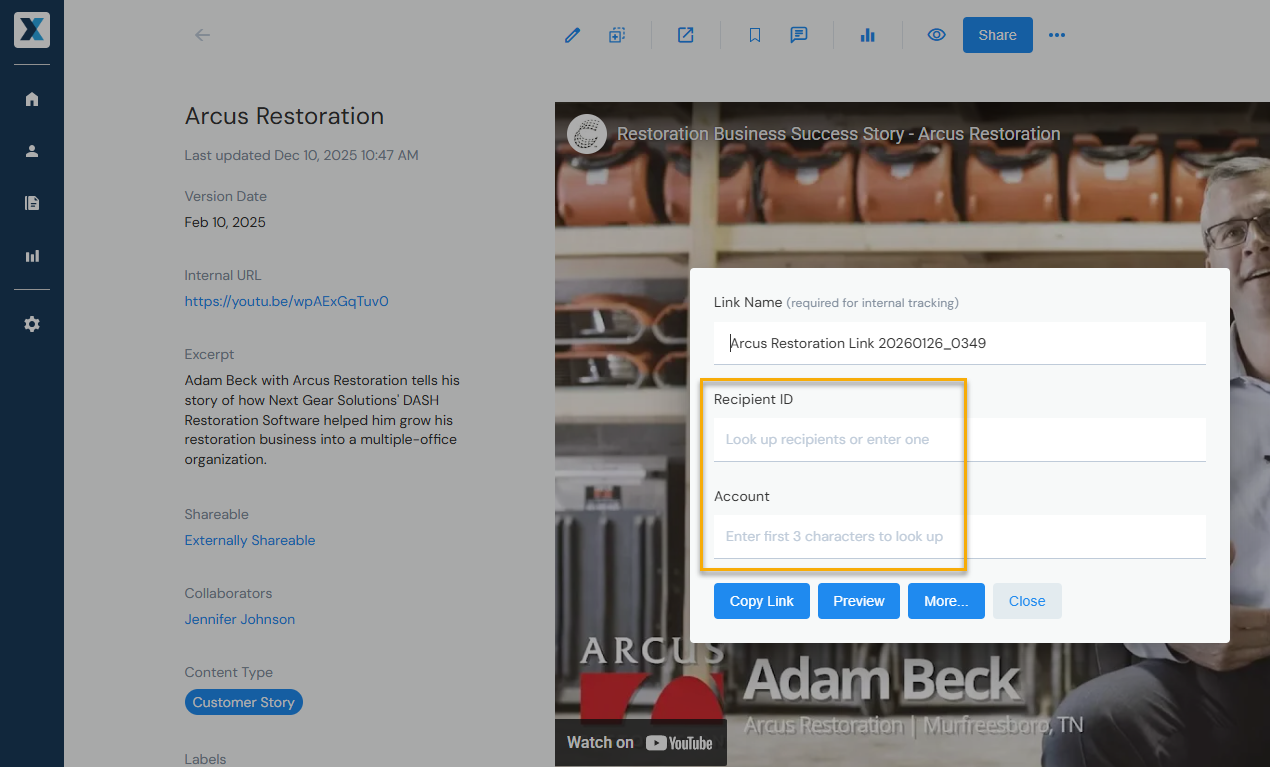Image resolution: width=1270 pixels, height=767 pixels.
Task: Open the three-dot more options menu
Action: point(1057,35)
